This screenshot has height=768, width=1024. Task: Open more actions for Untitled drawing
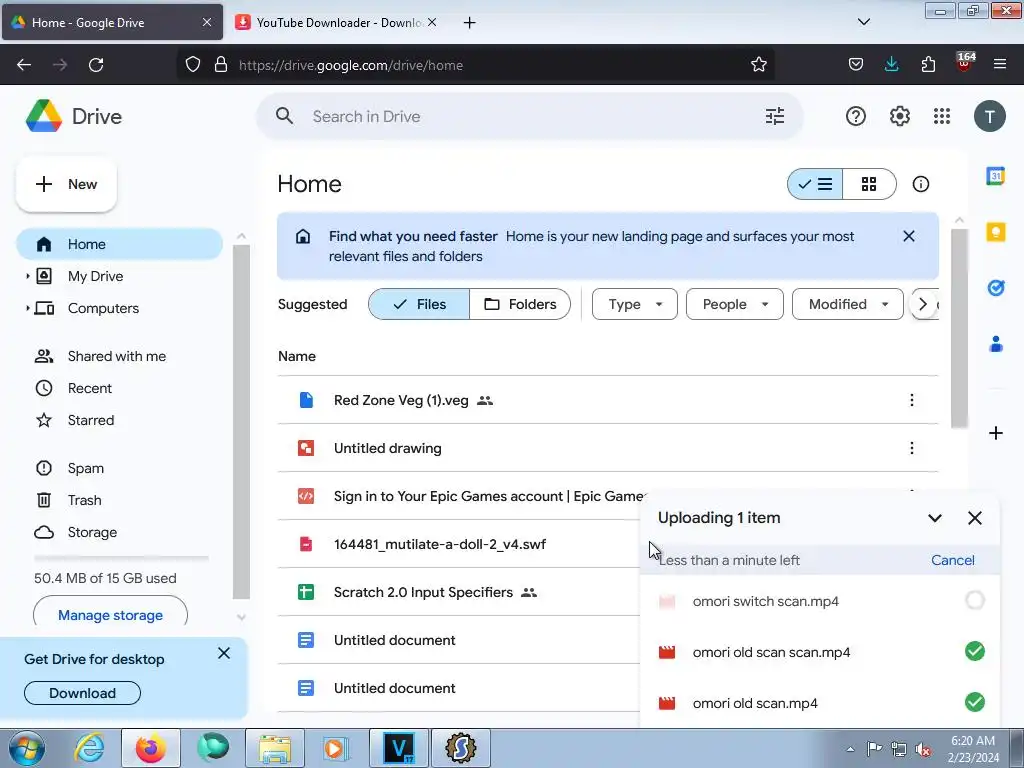click(x=912, y=448)
